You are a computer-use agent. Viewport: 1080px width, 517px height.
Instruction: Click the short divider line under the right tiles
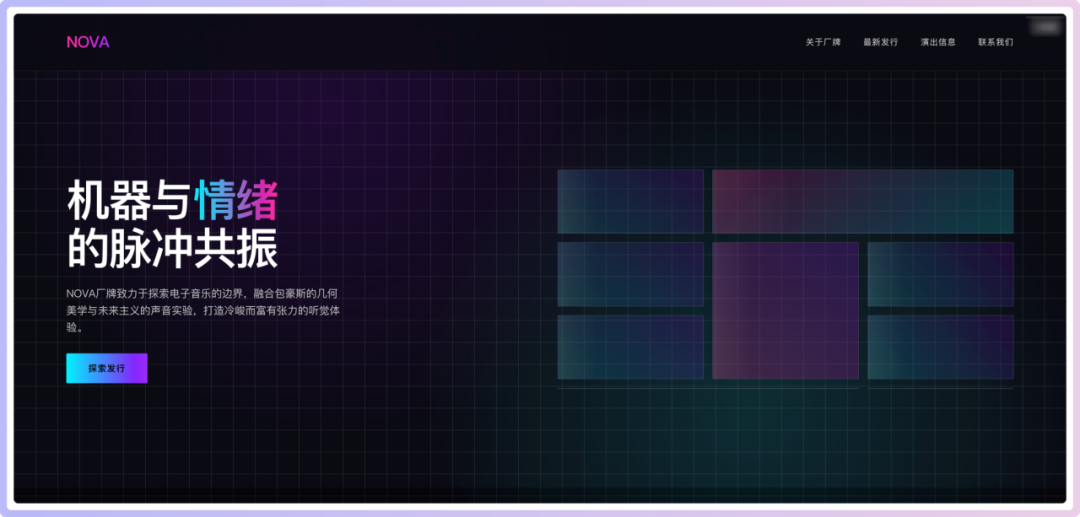pyautogui.click(x=940, y=388)
